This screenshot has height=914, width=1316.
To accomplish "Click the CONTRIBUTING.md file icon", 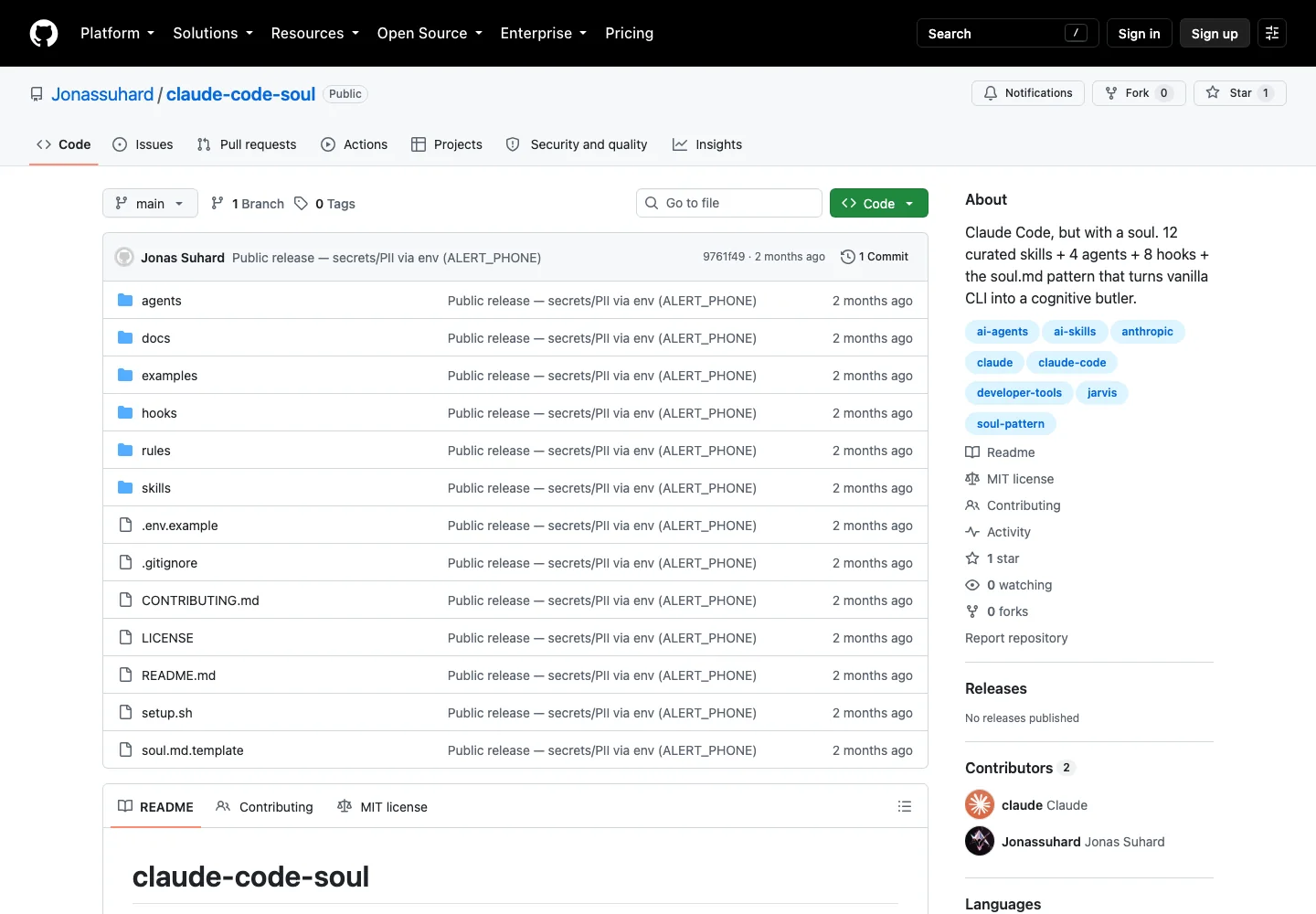I will [x=125, y=600].
